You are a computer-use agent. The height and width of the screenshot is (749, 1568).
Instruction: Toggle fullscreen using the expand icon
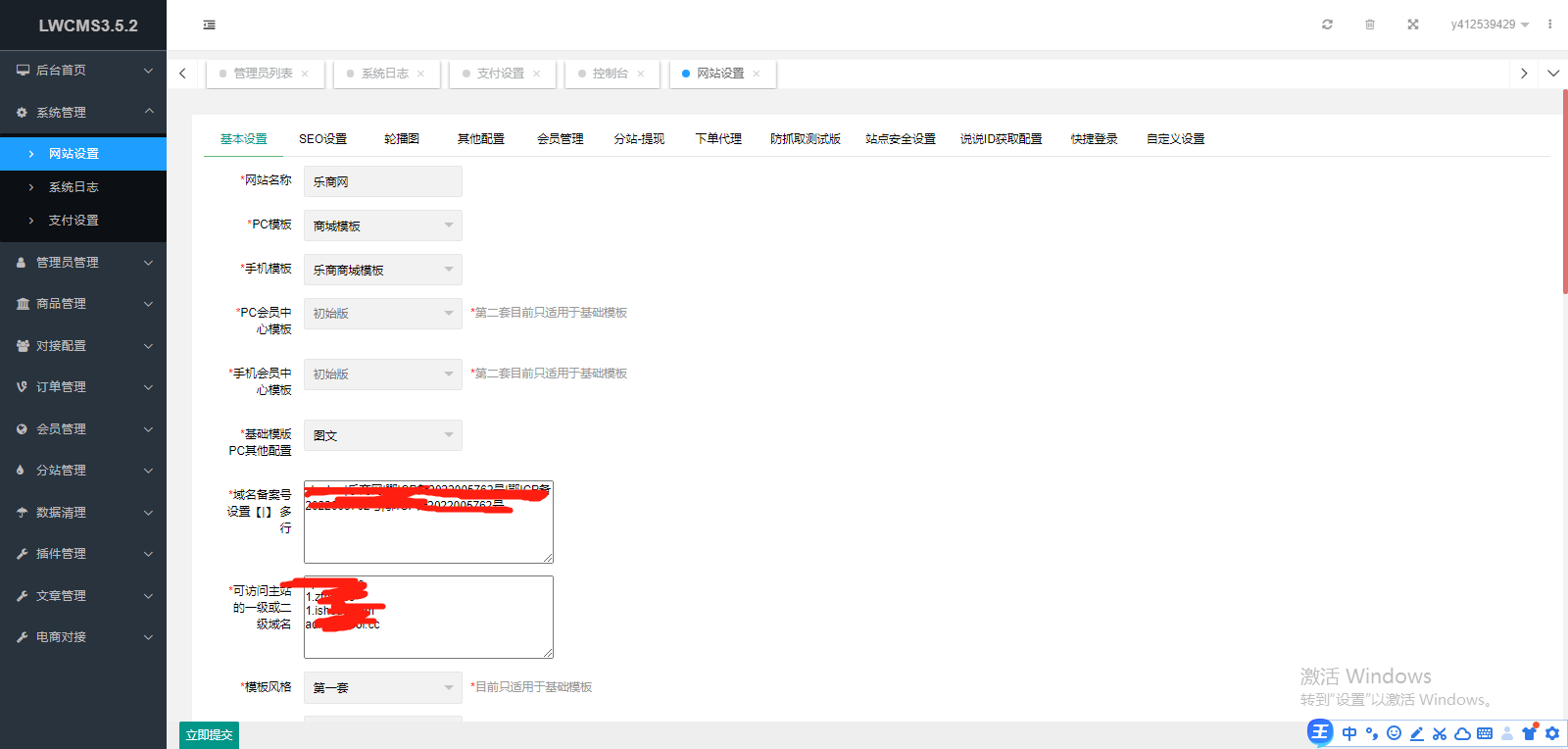[1413, 25]
